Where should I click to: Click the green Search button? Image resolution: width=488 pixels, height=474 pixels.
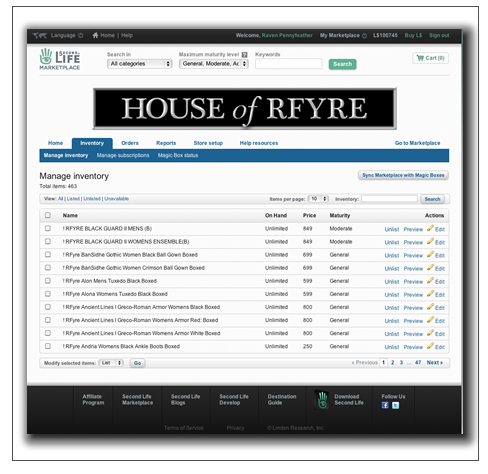pos(342,64)
